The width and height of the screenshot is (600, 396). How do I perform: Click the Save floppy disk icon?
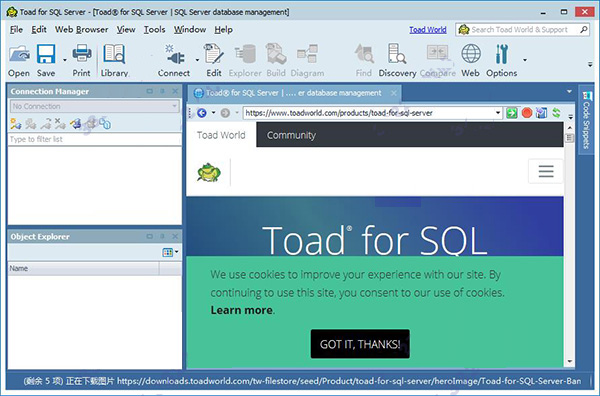pyautogui.click(x=46, y=54)
